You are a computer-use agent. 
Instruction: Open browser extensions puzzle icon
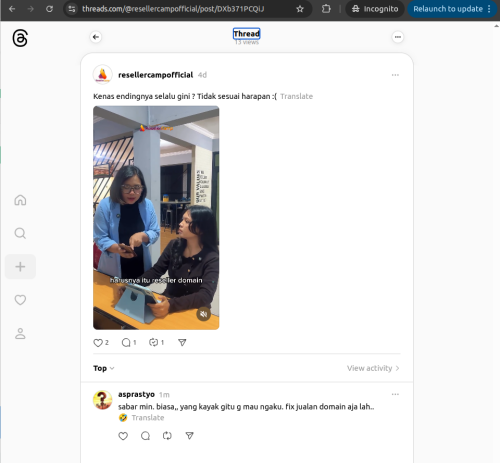click(x=326, y=9)
